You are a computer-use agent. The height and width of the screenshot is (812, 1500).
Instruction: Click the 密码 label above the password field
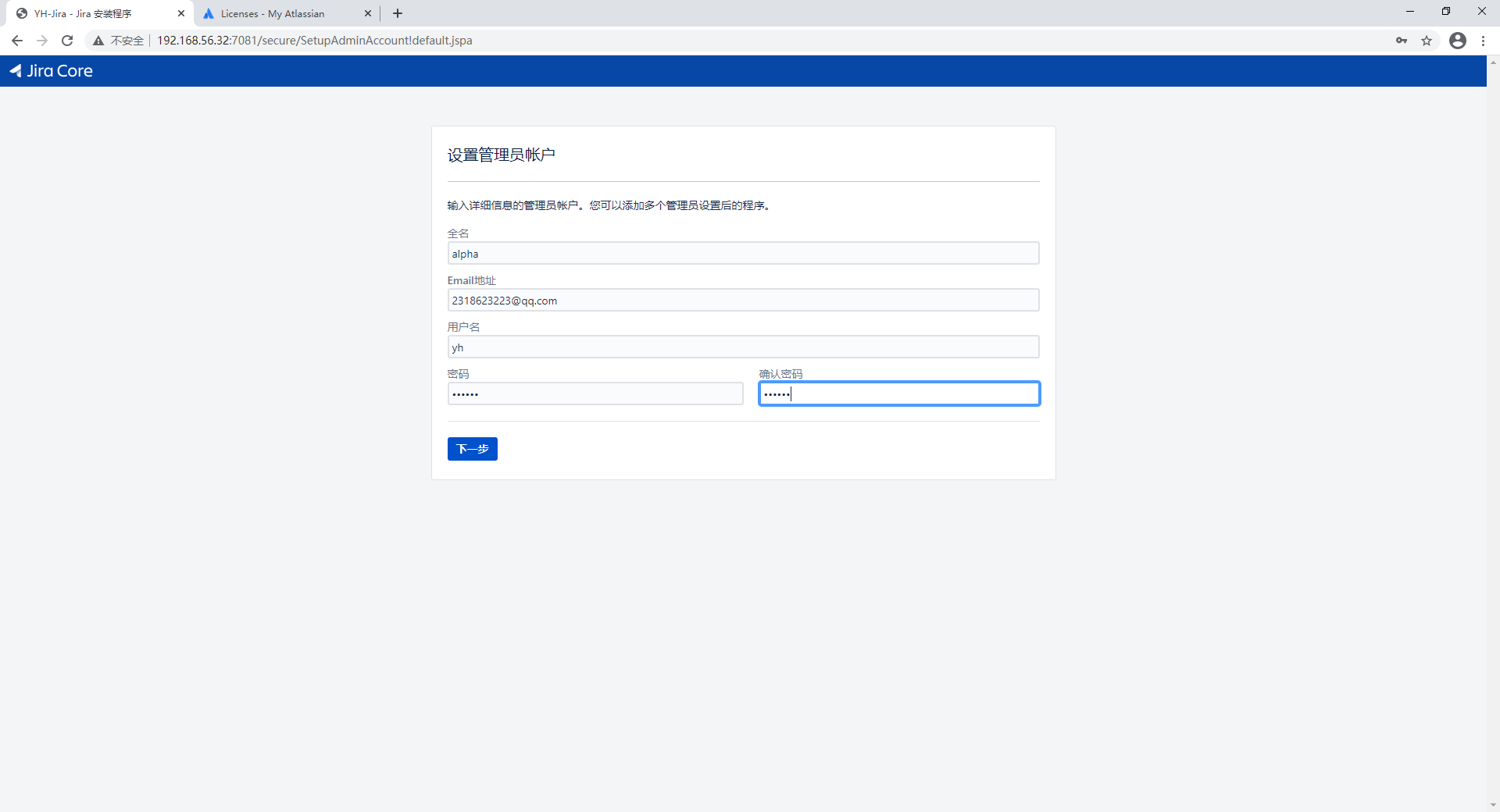point(458,374)
